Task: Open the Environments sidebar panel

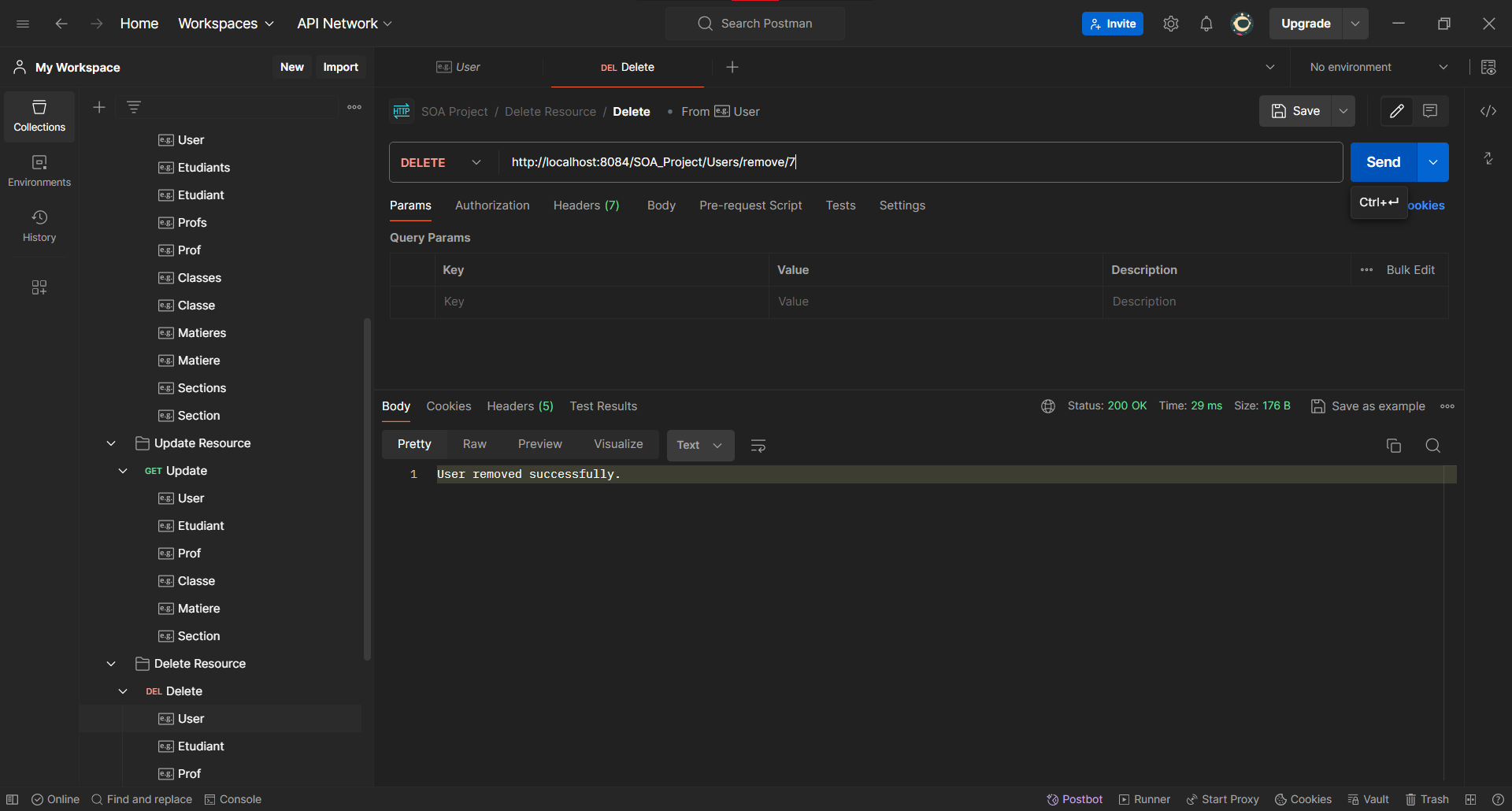Action: (x=39, y=171)
